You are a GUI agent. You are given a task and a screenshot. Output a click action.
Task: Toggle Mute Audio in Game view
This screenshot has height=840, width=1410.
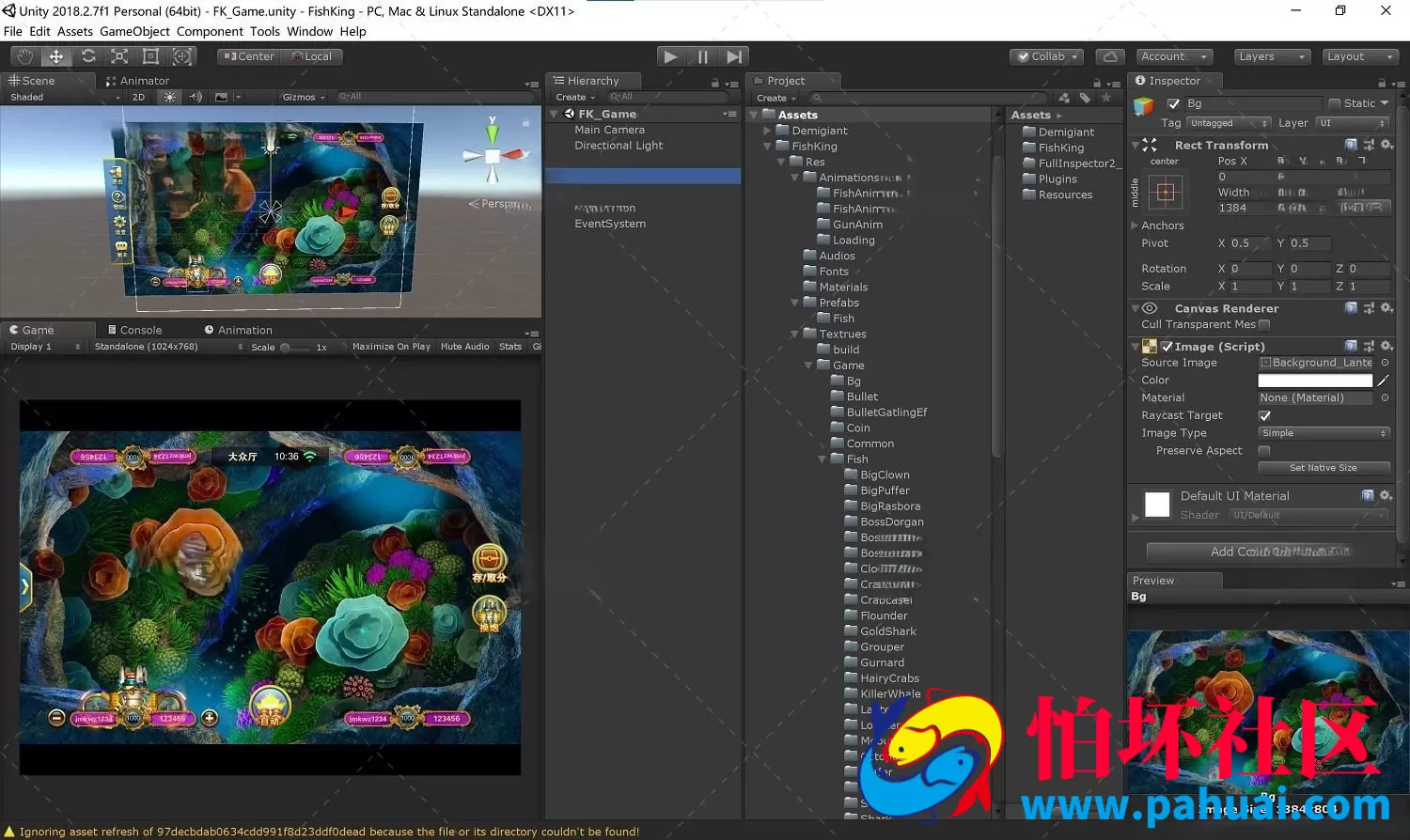(465, 347)
